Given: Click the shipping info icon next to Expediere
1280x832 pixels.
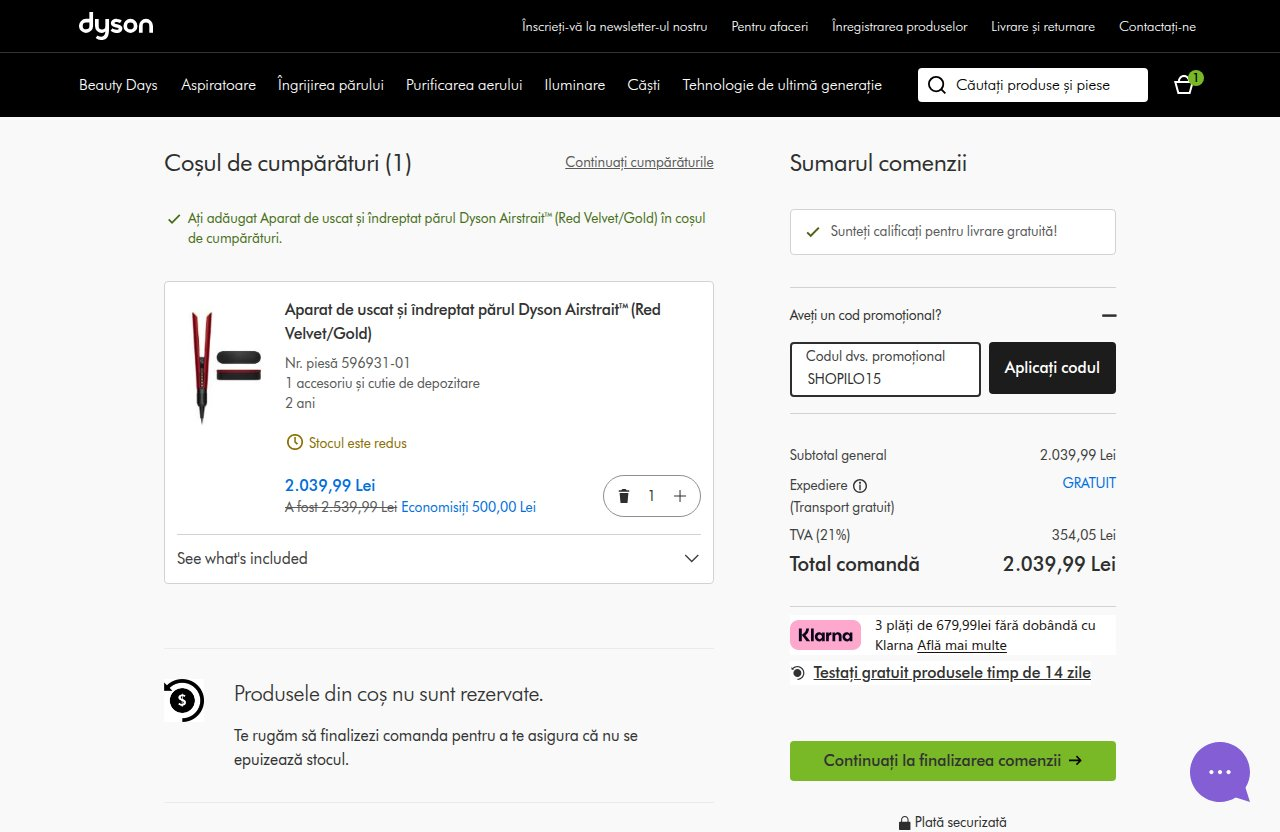Looking at the screenshot, I should point(860,486).
